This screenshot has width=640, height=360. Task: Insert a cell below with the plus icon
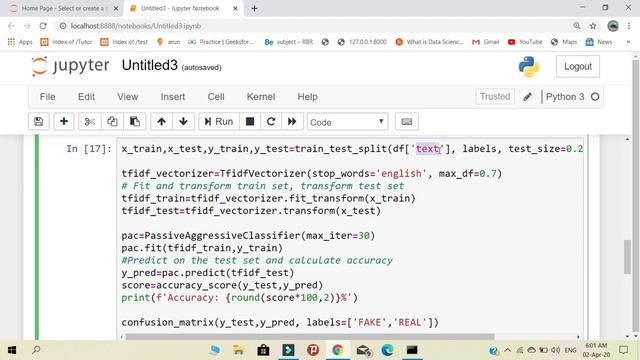tap(64, 122)
